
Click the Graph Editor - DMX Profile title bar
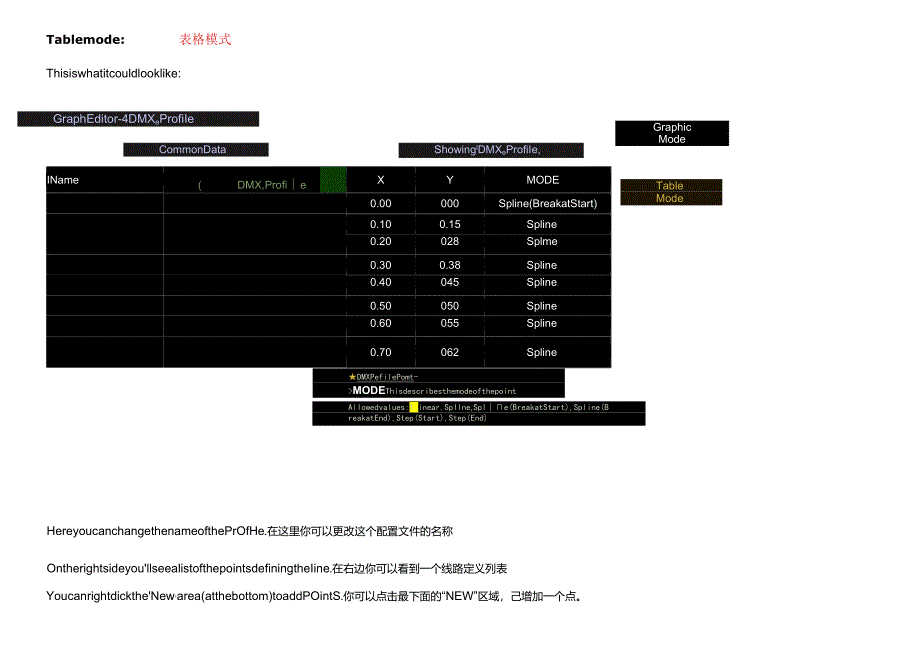137,118
